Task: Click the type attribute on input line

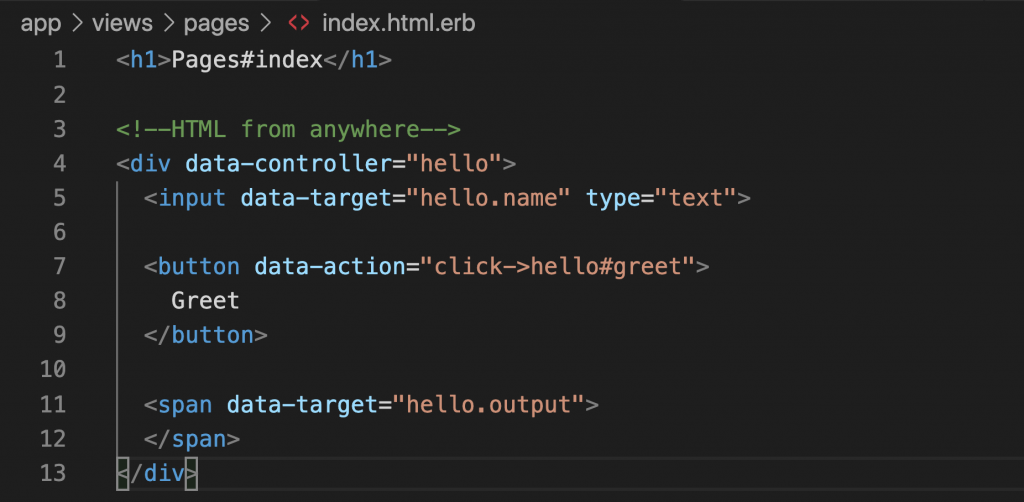Action: pyautogui.click(x=613, y=198)
